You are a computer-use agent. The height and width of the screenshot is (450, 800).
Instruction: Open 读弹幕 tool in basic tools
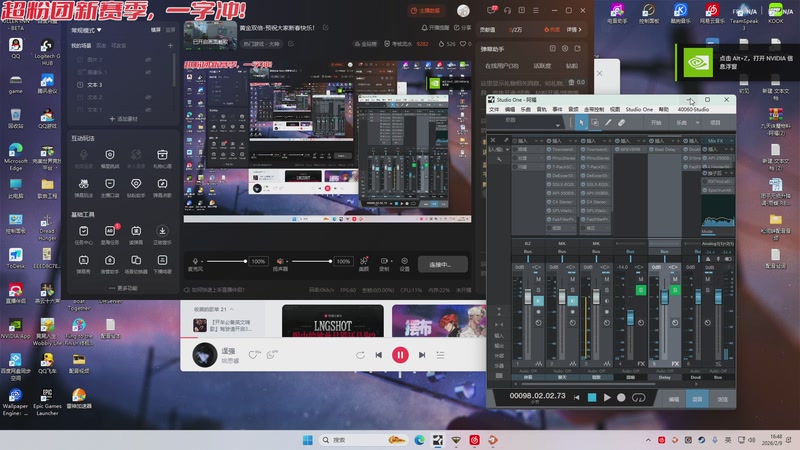pyautogui.click(x=136, y=235)
